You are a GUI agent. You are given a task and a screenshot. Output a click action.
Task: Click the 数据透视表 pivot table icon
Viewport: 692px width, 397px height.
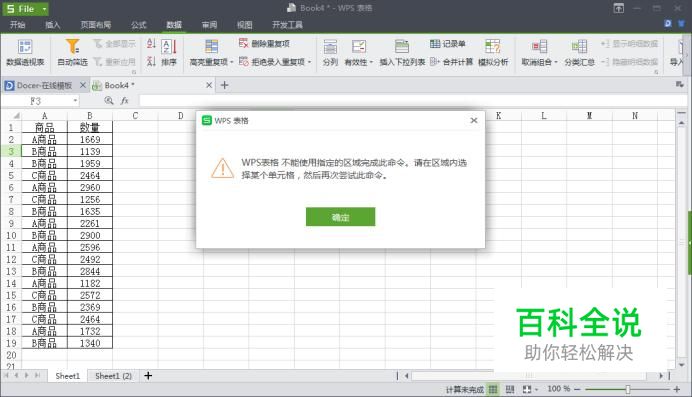[x=25, y=47]
